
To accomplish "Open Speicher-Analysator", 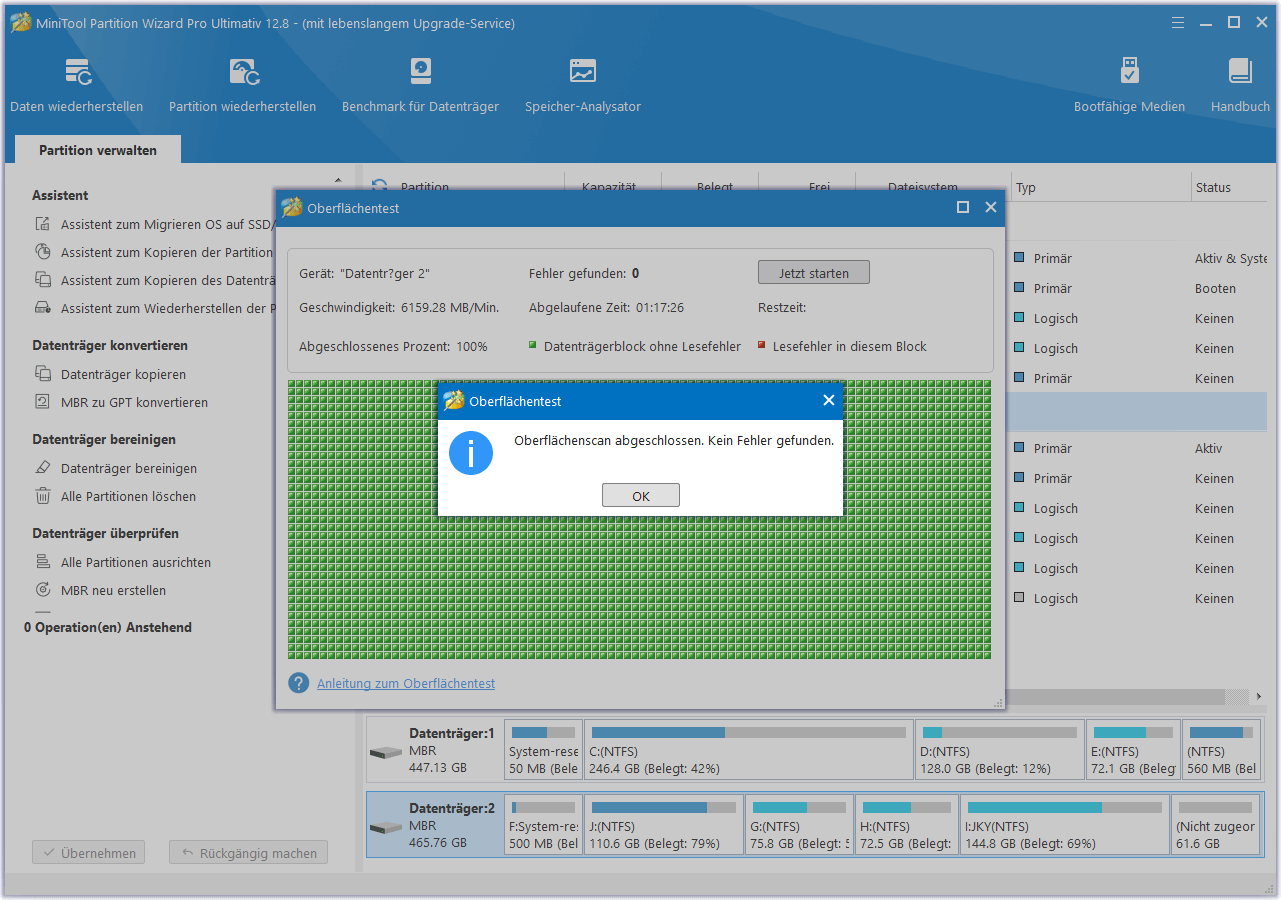I will click(x=583, y=85).
